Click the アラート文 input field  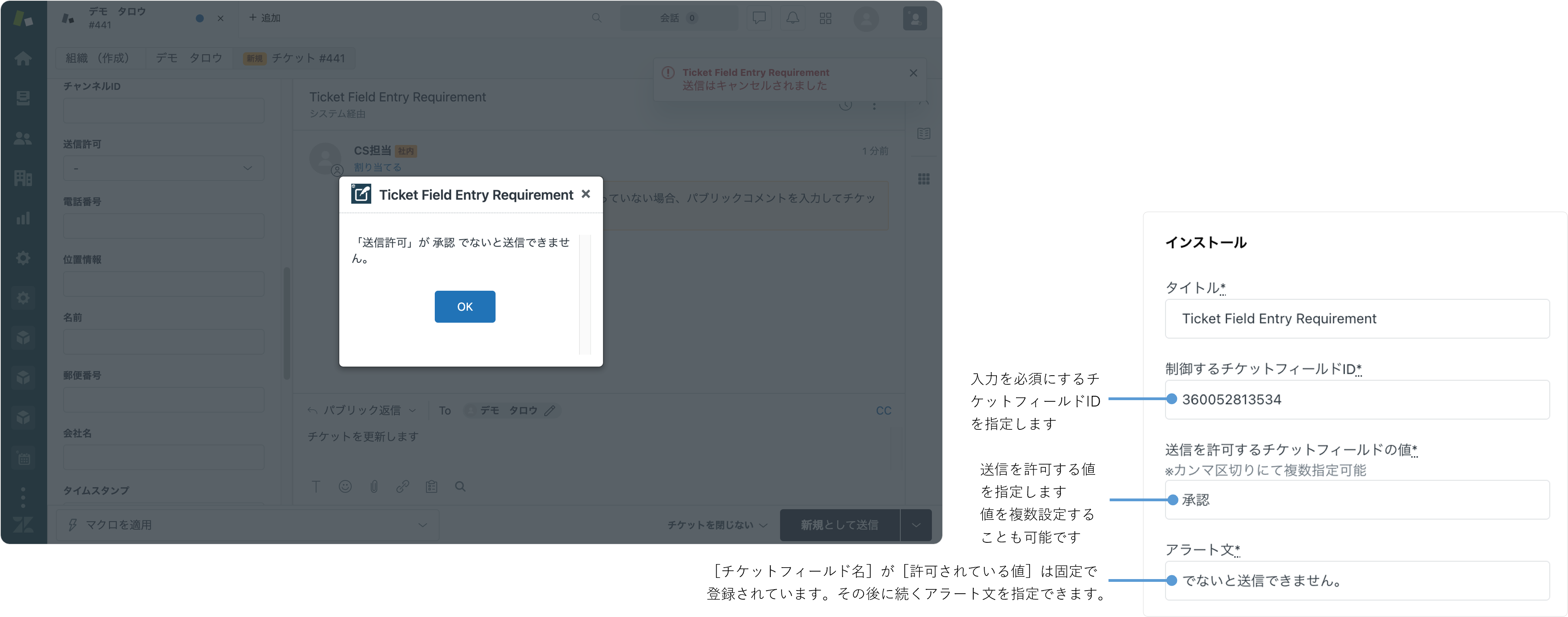pyautogui.click(x=1357, y=581)
